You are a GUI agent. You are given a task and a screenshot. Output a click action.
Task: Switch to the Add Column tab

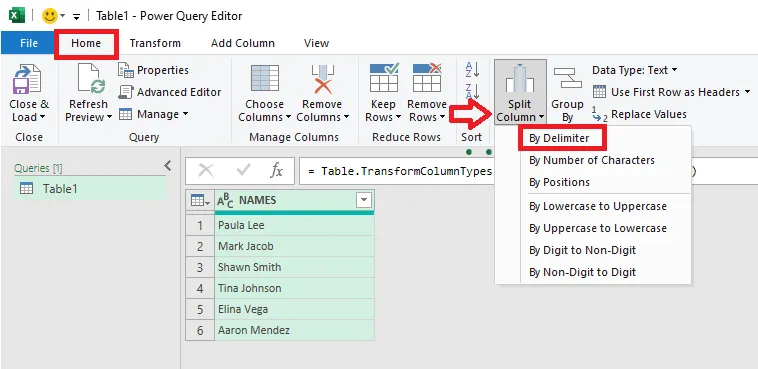[243, 43]
